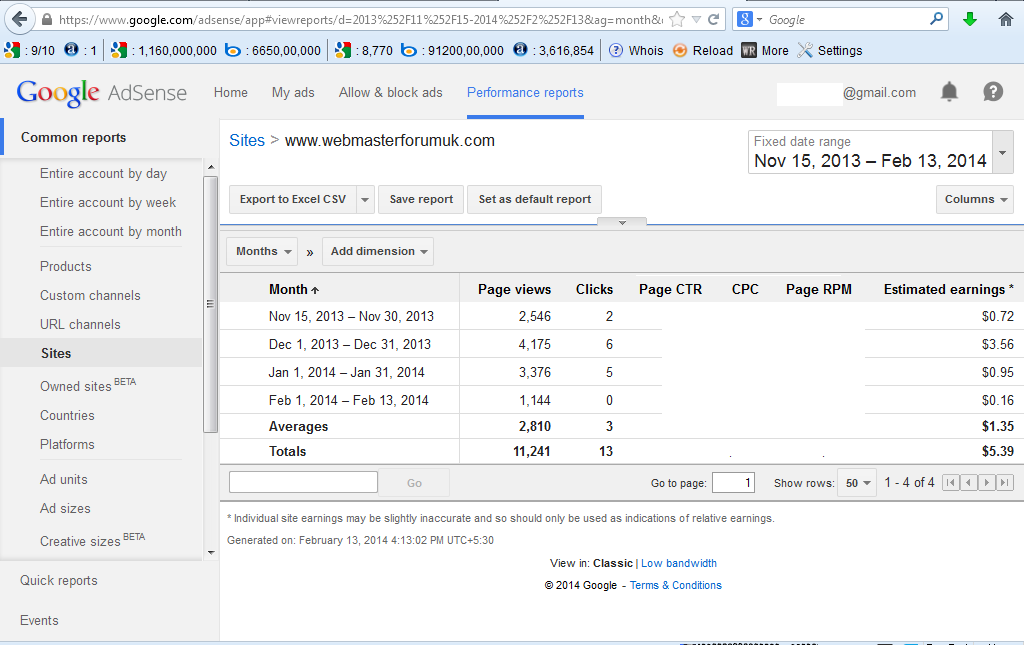The width and height of the screenshot is (1024, 645).
Task: Open URL channels report
Action: point(80,324)
